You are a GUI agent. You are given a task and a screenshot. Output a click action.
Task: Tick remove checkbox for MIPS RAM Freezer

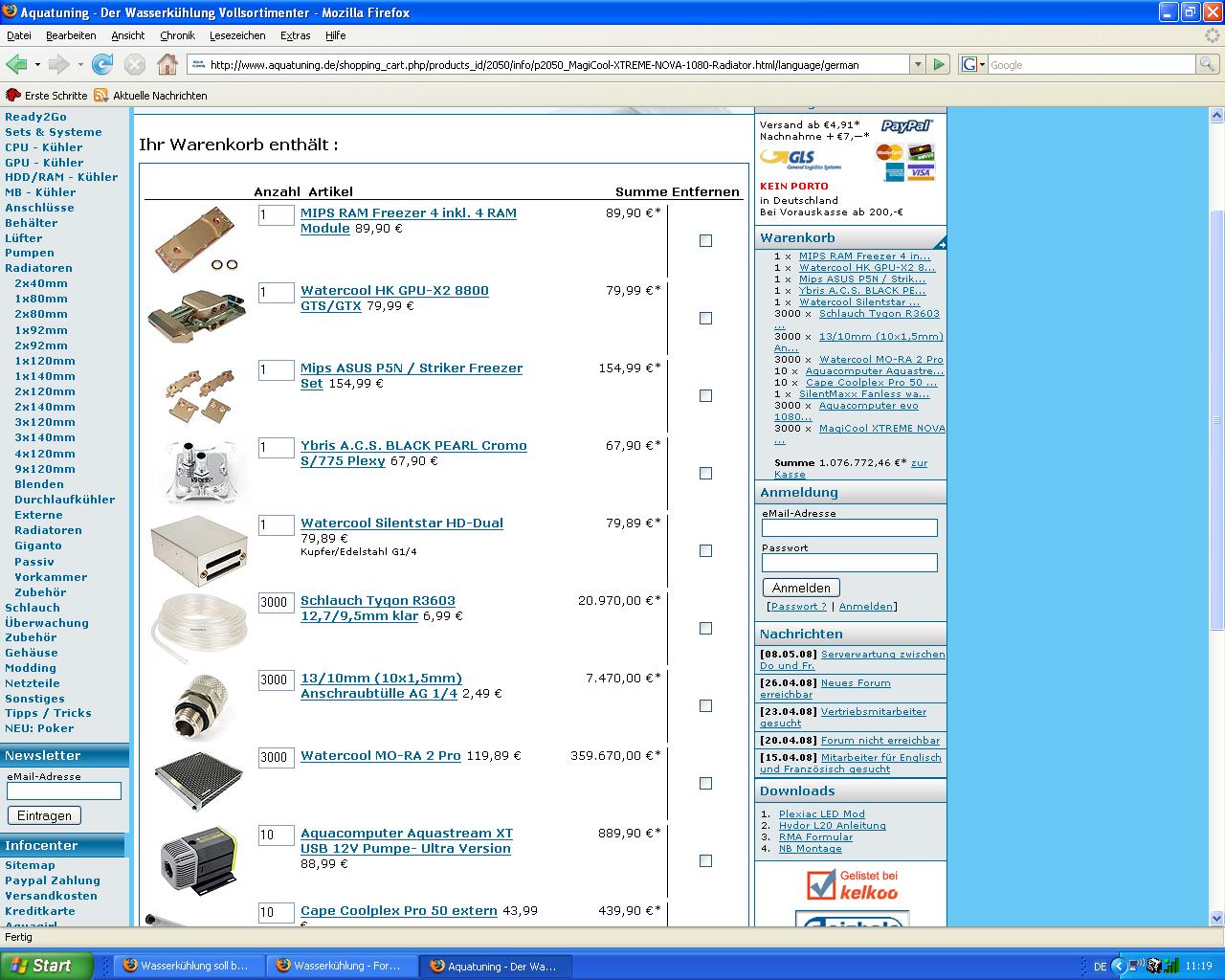[705, 241]
